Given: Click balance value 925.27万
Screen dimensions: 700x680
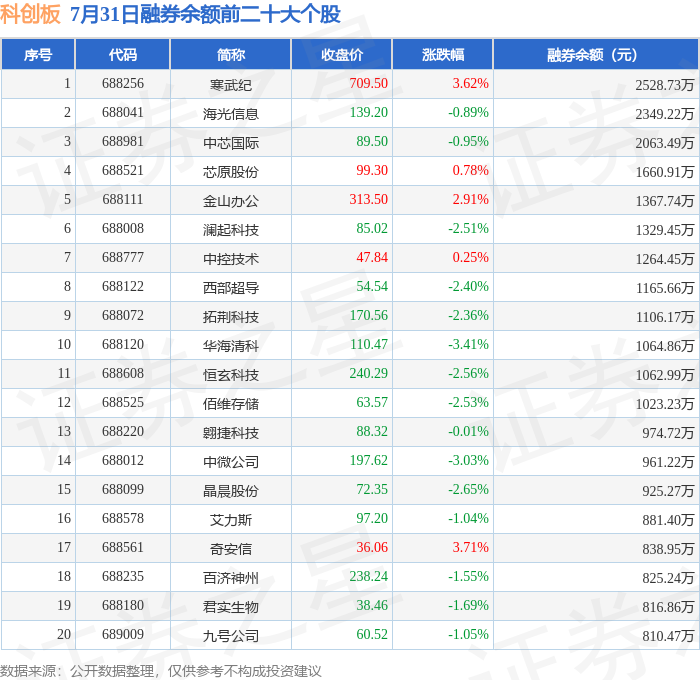Looking at the screenshot, I should 668,491.
